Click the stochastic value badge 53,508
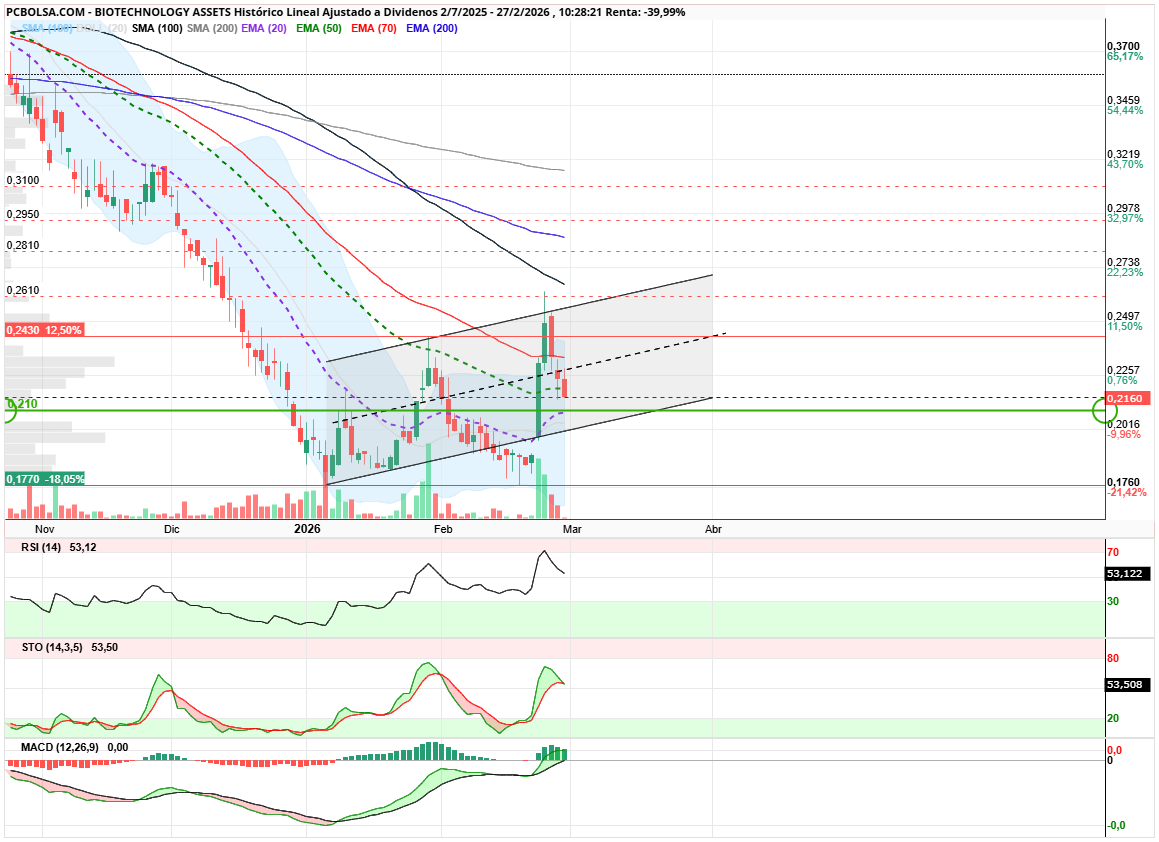Screen dimensions: 1159x842 [x=1128, y=685]
